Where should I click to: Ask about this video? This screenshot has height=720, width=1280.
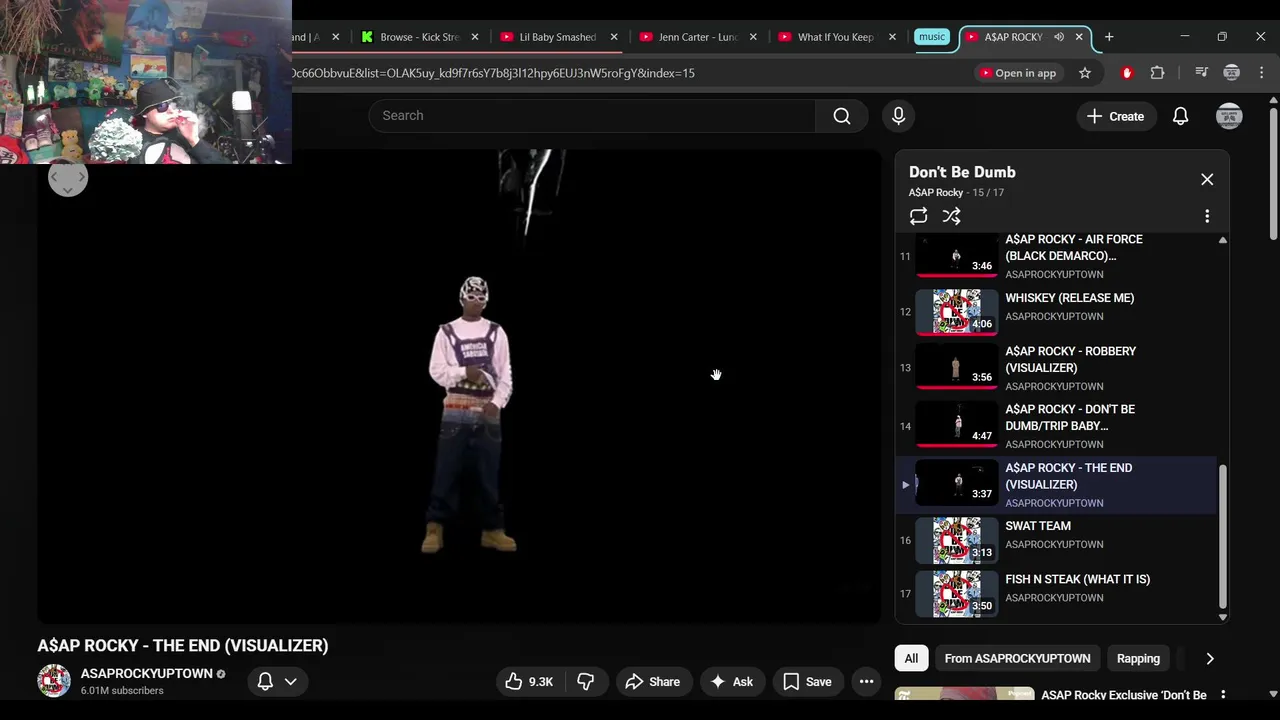(731, 682)
